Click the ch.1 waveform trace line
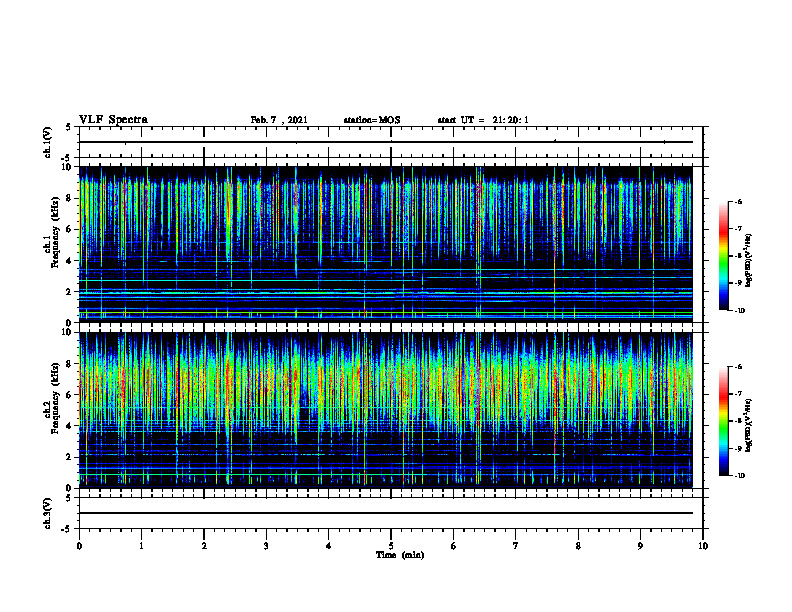The image size is (792, 612). tap(386, 142)
